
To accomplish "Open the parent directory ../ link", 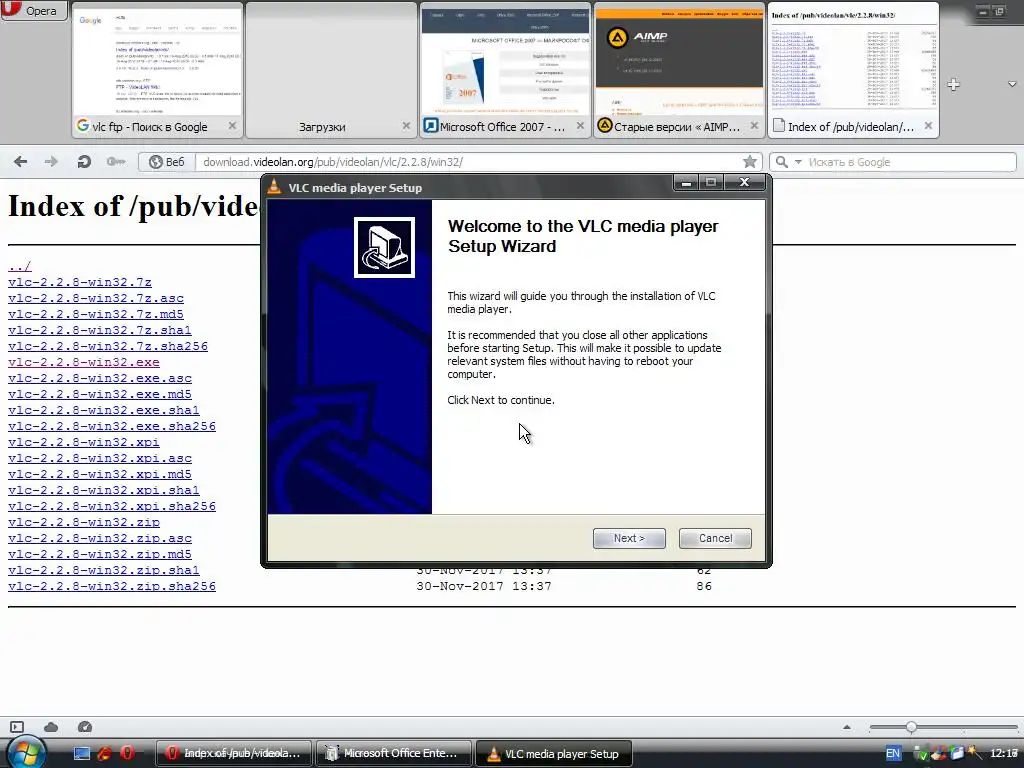I will pos(20,266).
